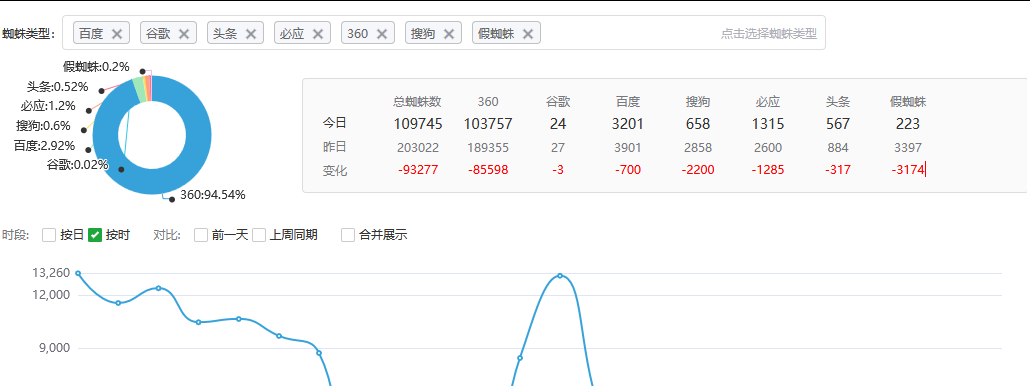
Task: Click the 搜狗 change value -2200
Action: point(698,170)
